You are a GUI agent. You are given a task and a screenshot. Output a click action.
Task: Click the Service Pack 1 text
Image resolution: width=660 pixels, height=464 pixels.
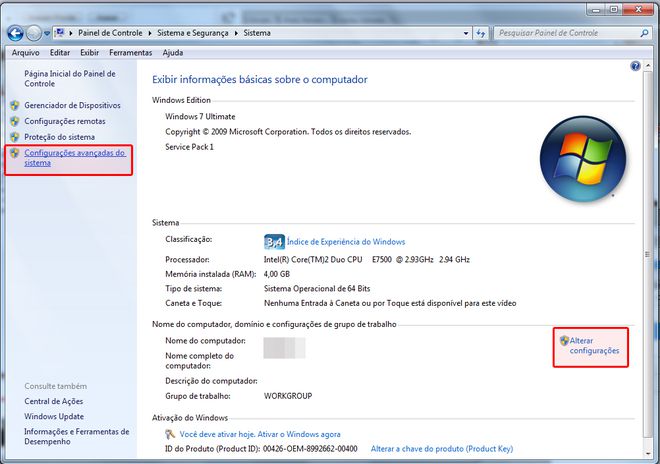pos(189,147)
